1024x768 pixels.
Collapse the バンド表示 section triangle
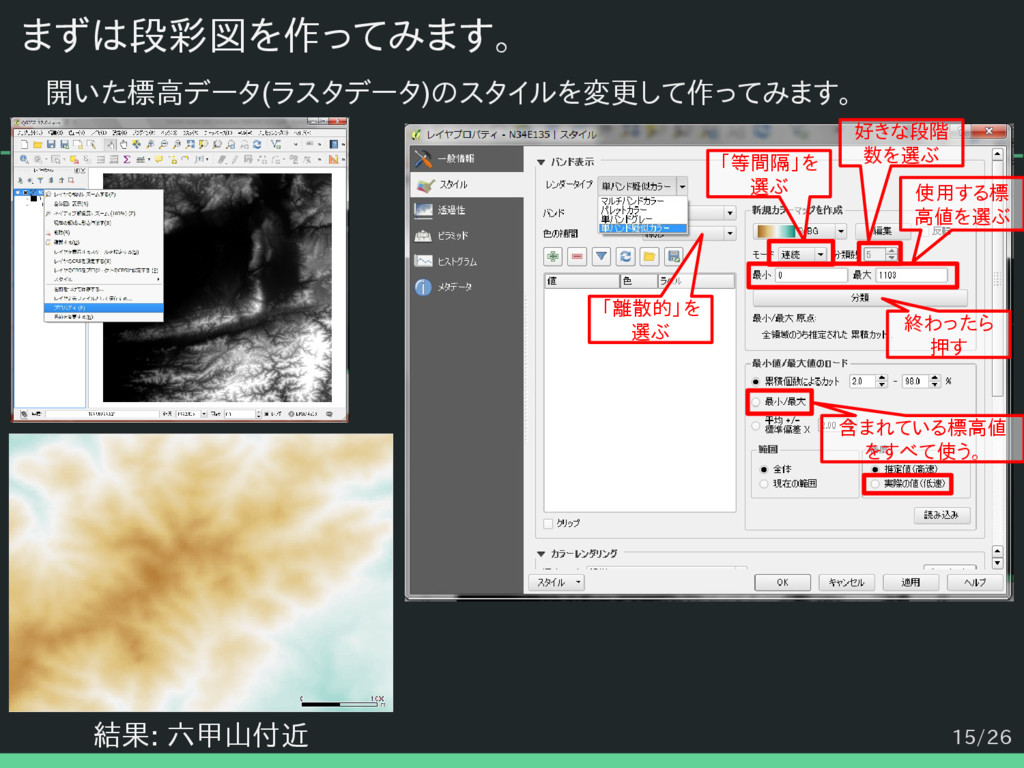[541, 162]
